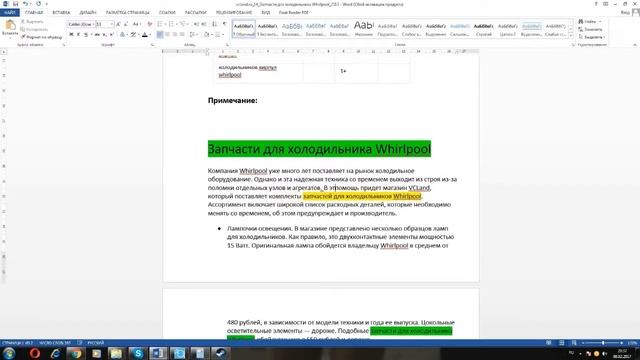Click Numbering list icon

[x=171, y=24]
